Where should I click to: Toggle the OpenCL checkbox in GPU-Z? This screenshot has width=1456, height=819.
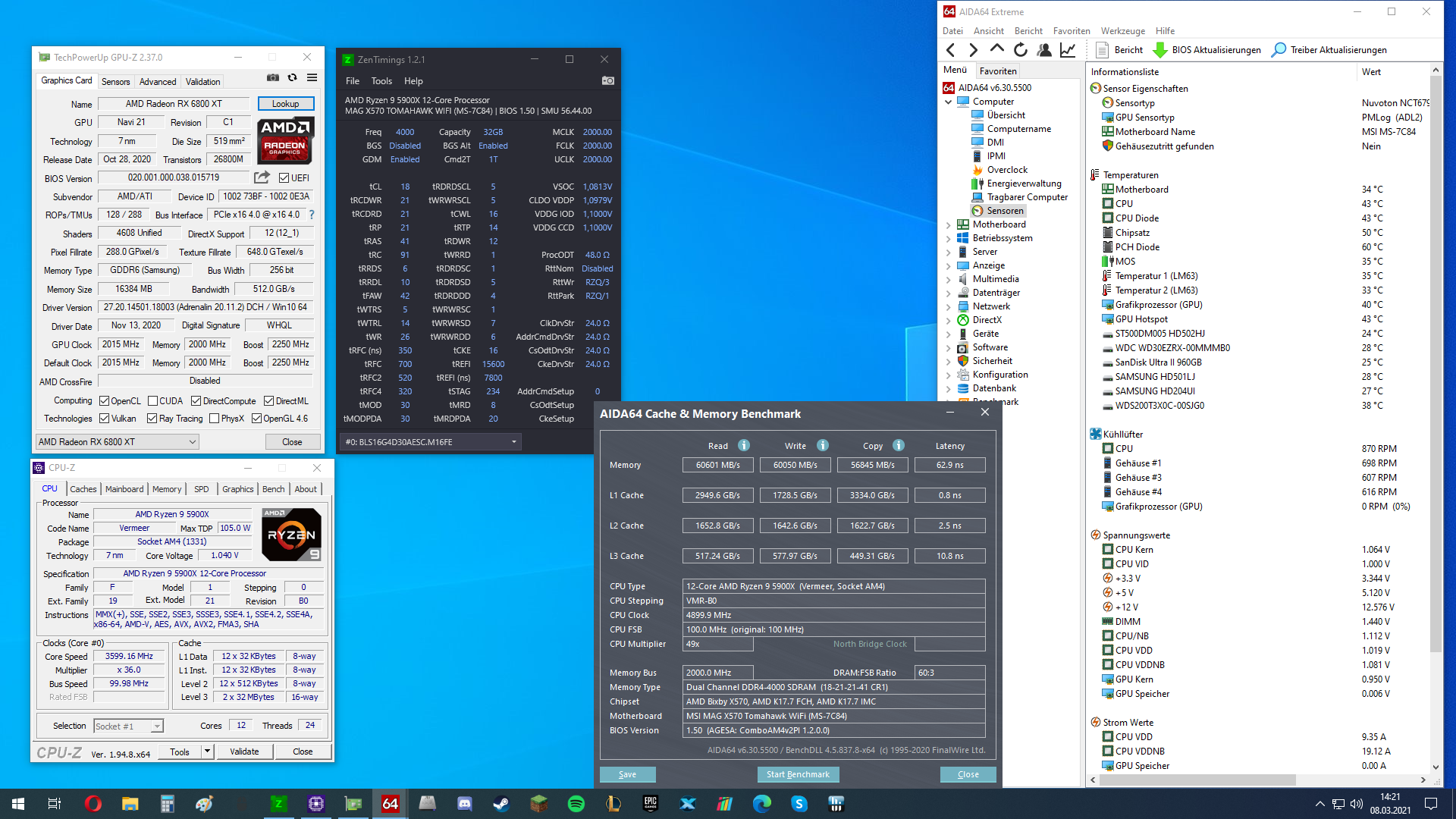click(105, 401)
